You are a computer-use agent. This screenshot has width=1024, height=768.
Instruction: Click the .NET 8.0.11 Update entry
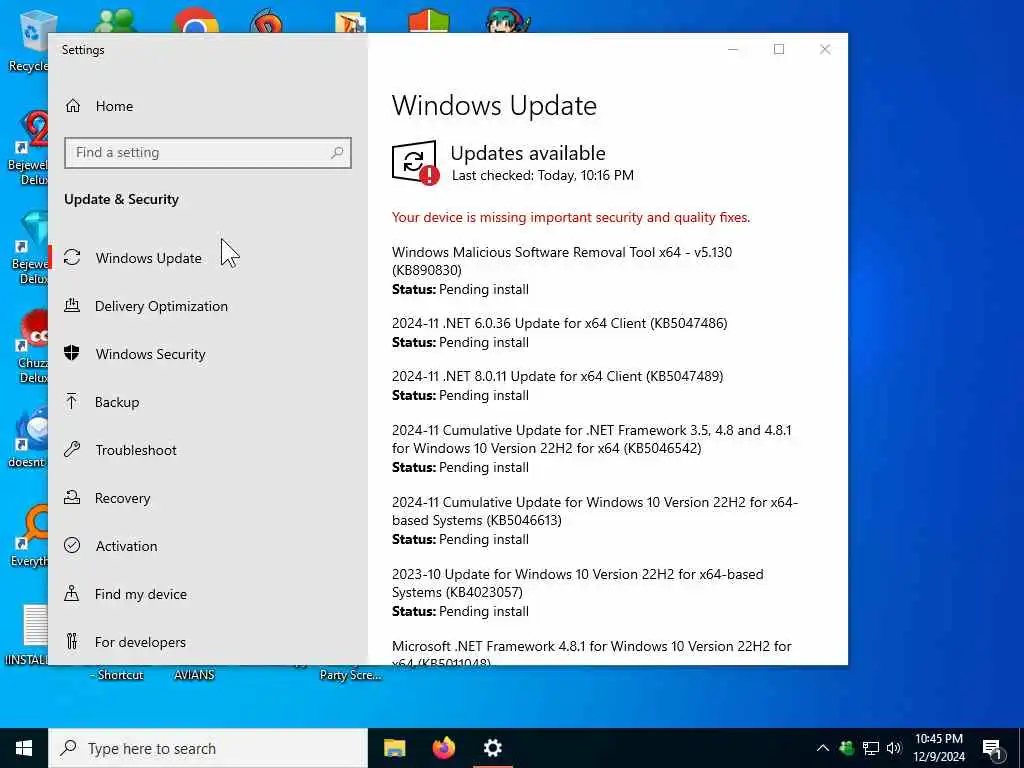[x=558, y=385]
